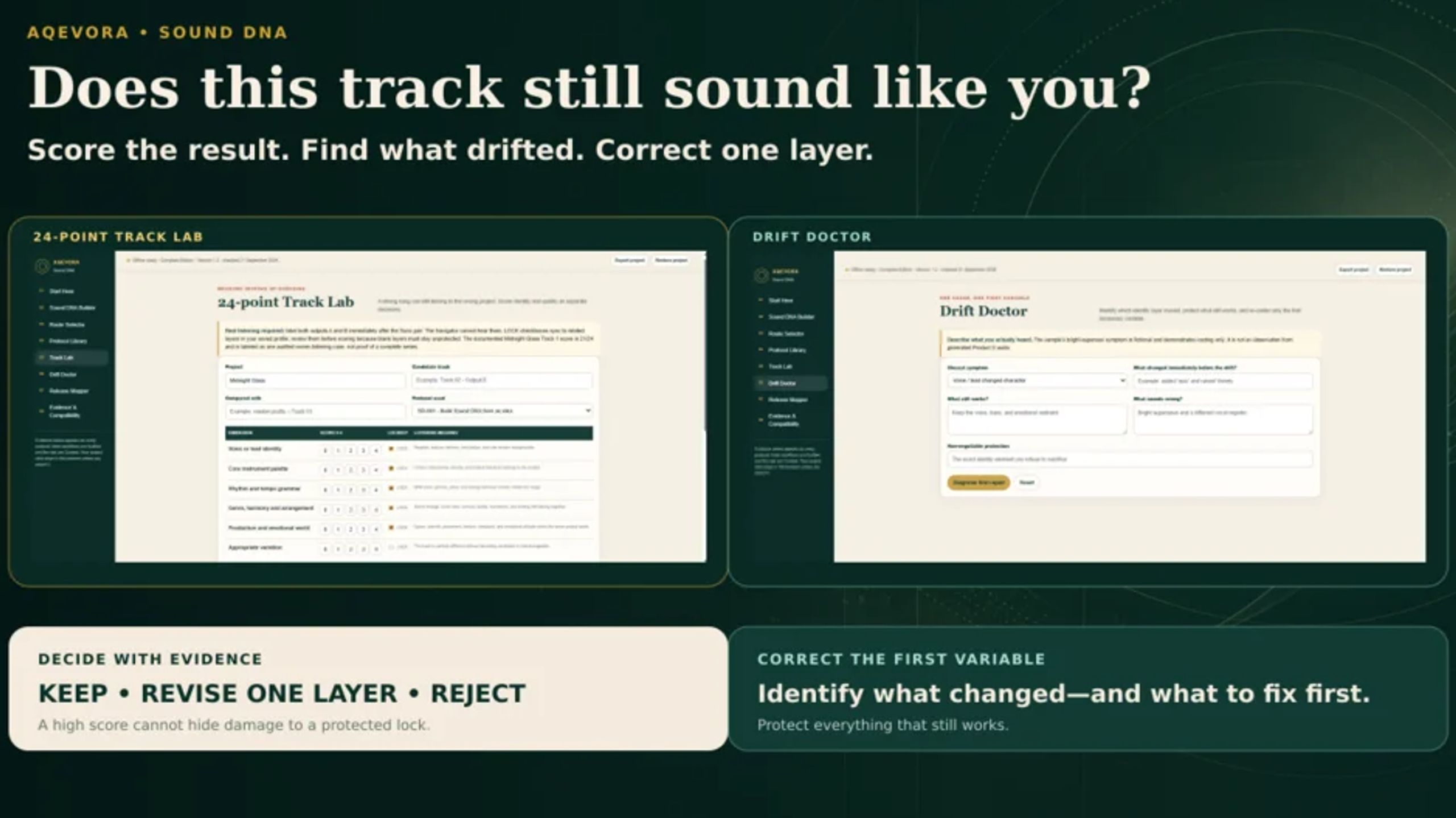Screen dimensions: 1456x818
Task: Click the Compared with input field in Track Lab
Action: click(315, 411)
